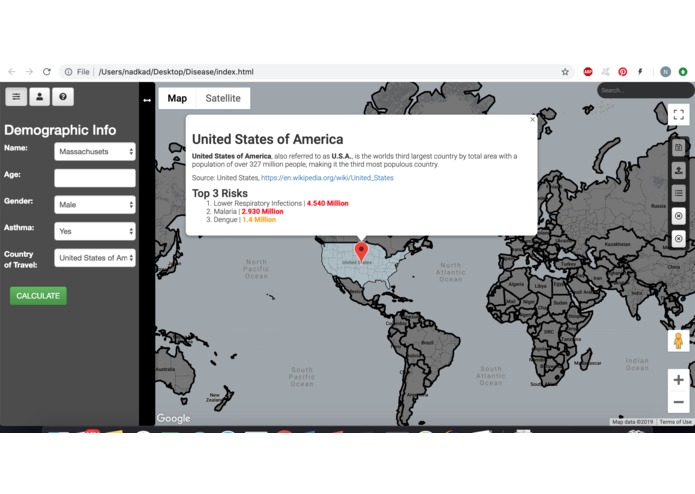Click the 4.540 Million risk value
Viewport: 695px width, 494px height.
tap(328, 203)
